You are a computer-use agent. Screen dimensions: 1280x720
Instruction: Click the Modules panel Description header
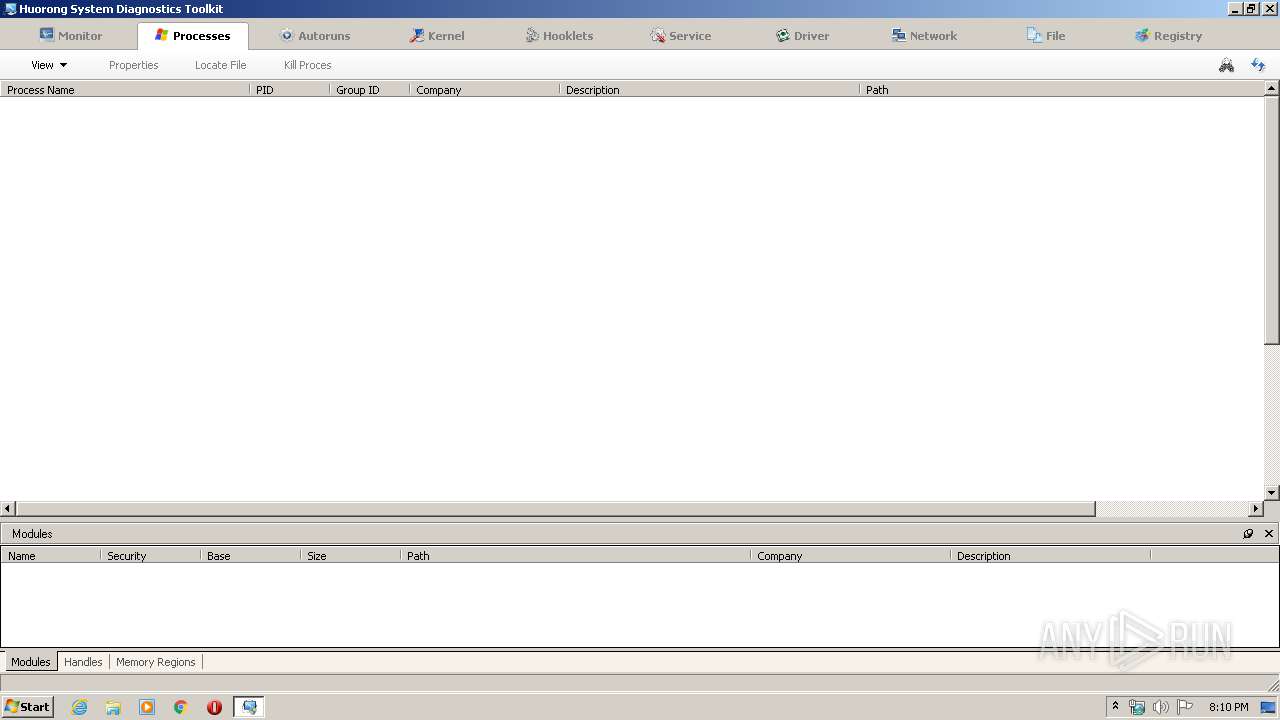pyautogui.click(x=1050, y=556)
